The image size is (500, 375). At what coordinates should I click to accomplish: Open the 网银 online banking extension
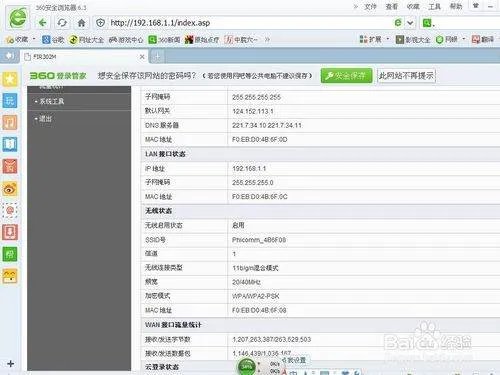[x=447, y=39]
